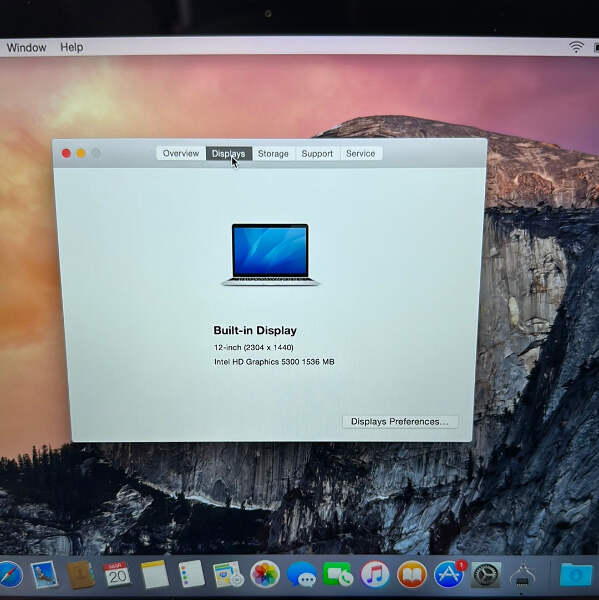Viewport: 599px width, 600px height.
Task: Launch the Maps app icon
Action: tap(228, 574)
